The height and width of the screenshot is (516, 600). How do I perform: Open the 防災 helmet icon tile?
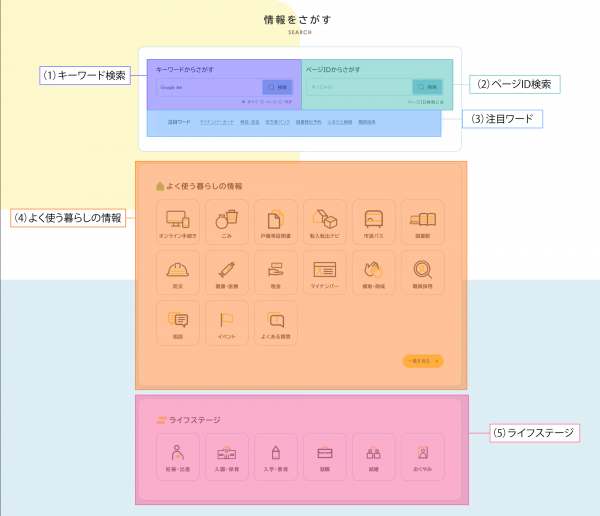click(x=178, y=273)
